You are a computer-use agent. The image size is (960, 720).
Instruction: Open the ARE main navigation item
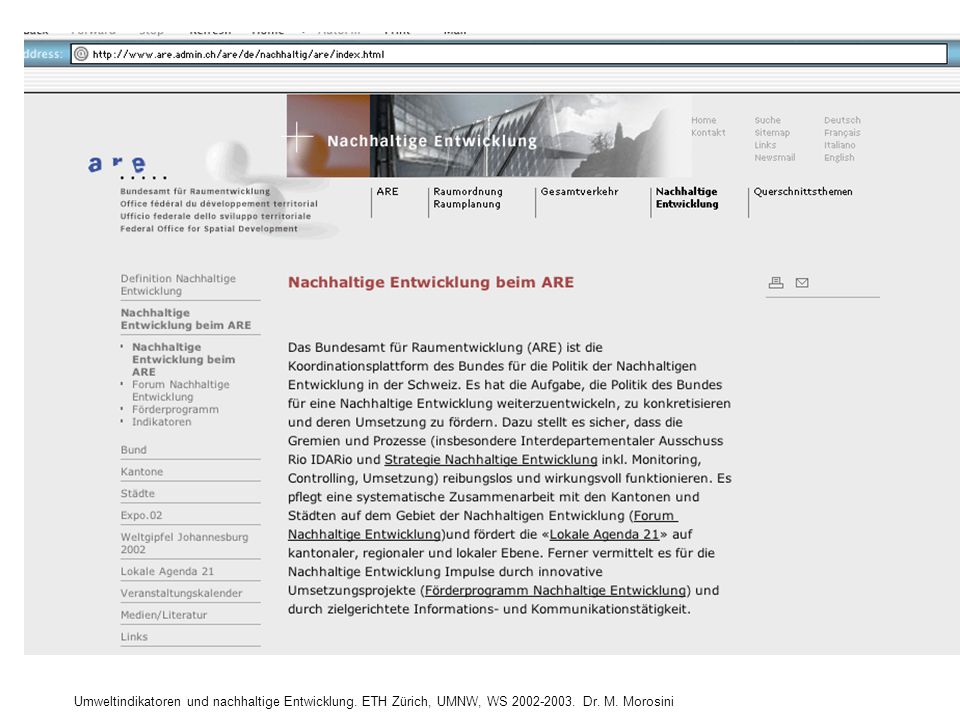(387, 192)
